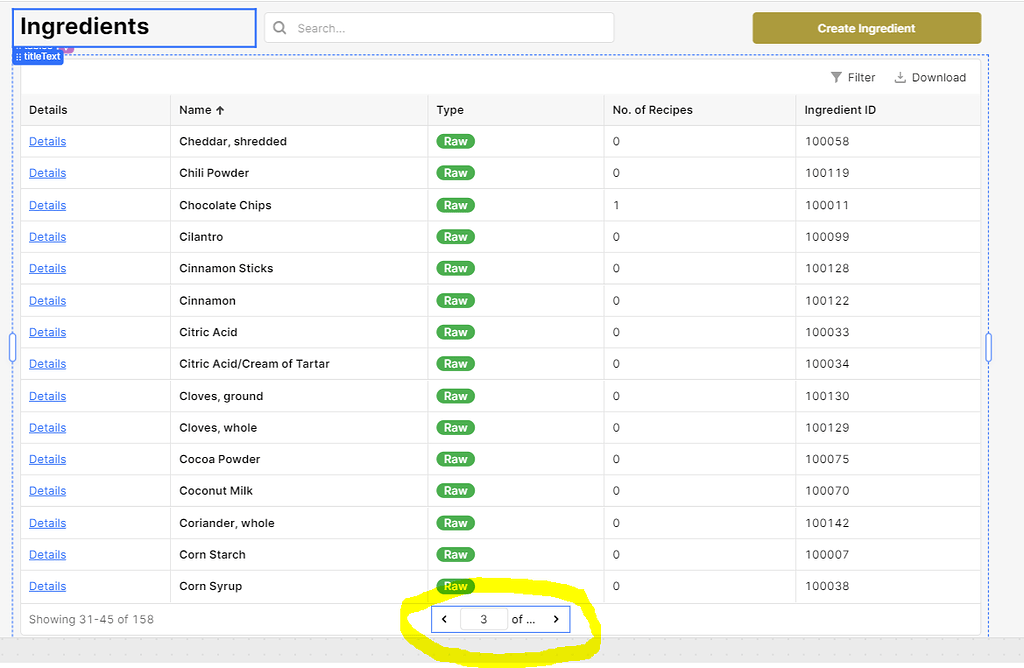Advance to next page with right chevron
The height and width of the screenshot is (668, 1024).
pyautogui.click(x=556, y=618)
